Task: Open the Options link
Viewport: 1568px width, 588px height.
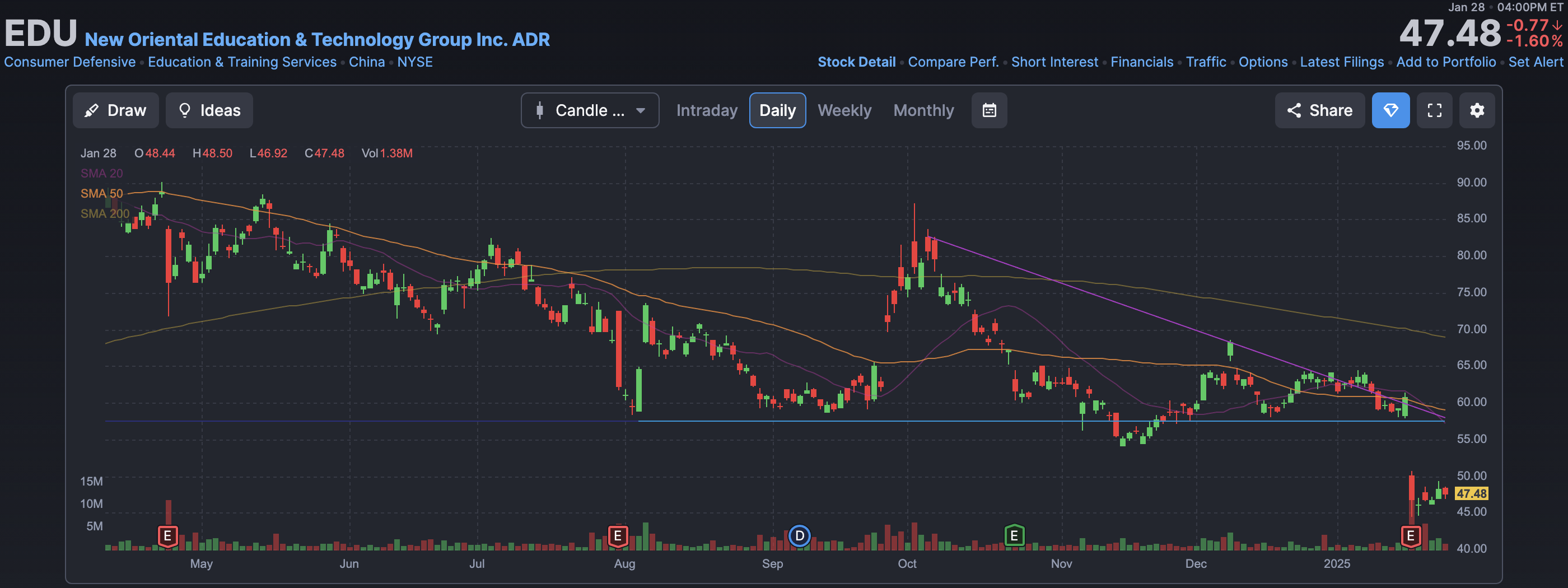Action: pyautogui.click(x=1263, y=62)
